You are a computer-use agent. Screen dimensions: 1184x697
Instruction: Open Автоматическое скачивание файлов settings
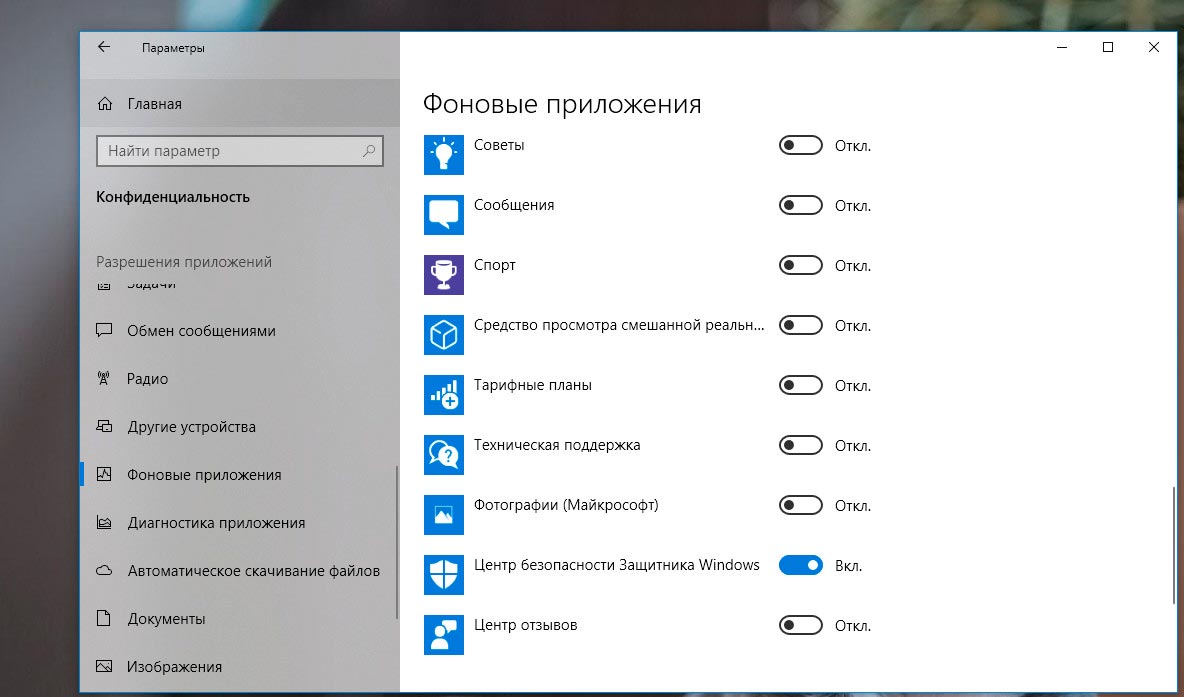pyautogui.click(x=253, y=571)
